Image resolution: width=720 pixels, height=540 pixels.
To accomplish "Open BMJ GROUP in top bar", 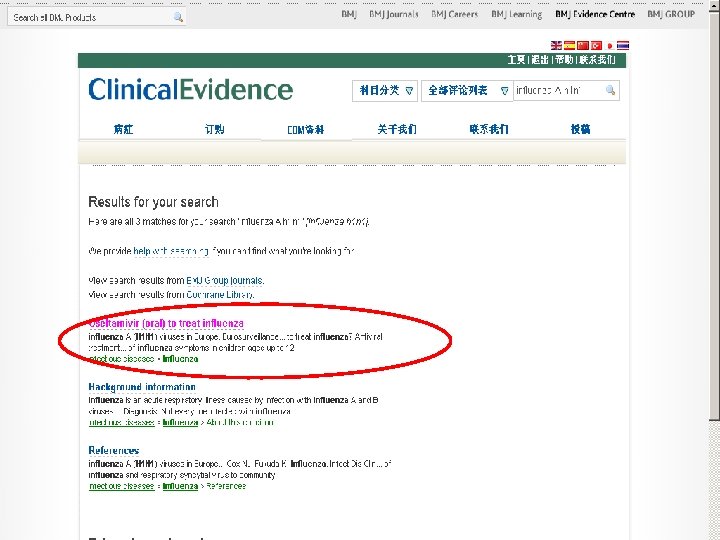I will click(x=671, y=14).
